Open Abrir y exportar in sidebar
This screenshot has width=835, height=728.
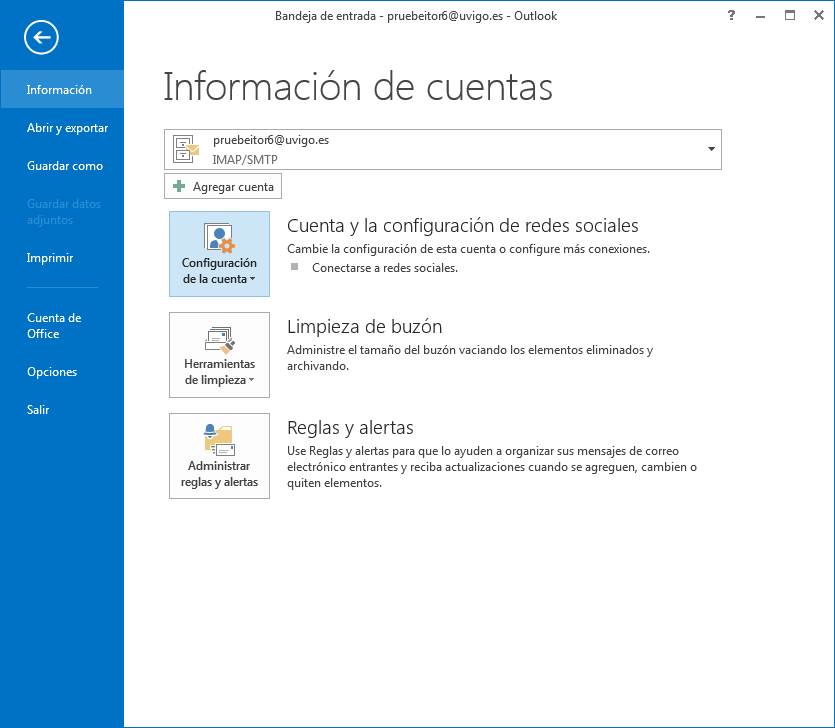pos(67,128)
